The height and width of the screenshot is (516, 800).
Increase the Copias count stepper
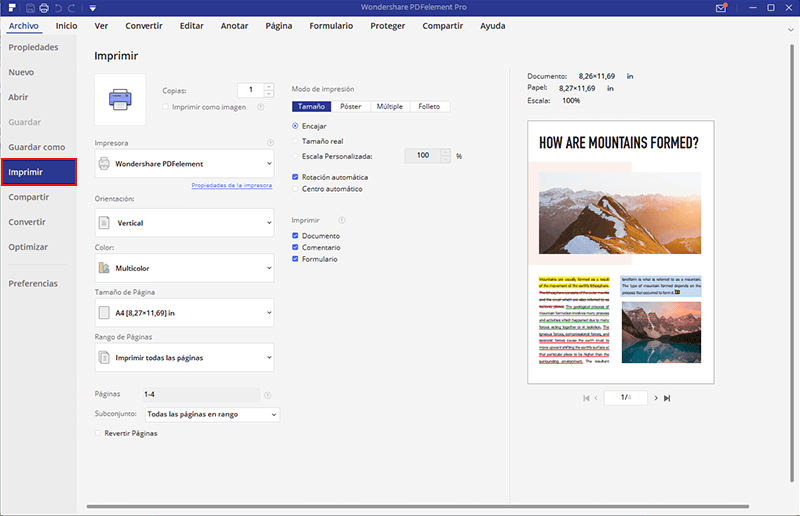(269, 87)
